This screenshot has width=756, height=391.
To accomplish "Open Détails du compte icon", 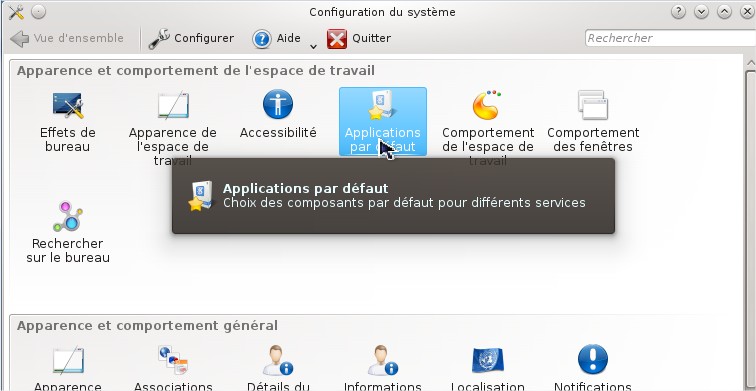I will (x=278, y=360).
